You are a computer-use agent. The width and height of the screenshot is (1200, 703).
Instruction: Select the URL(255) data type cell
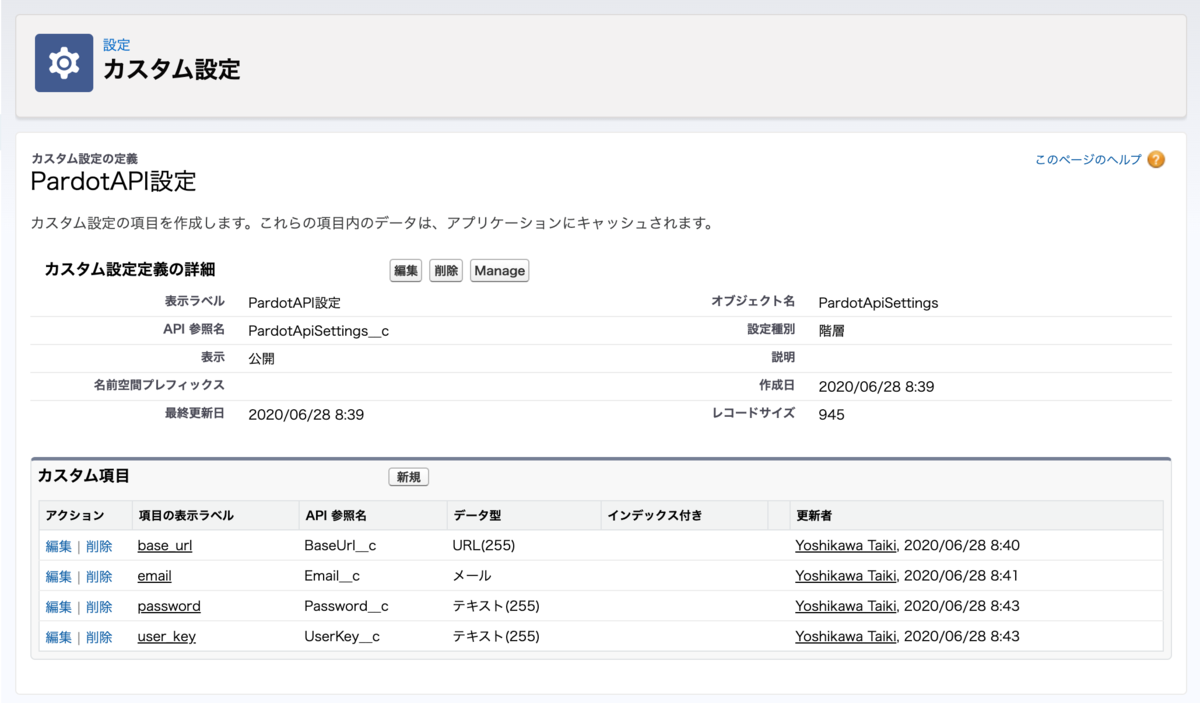[484, 546]
